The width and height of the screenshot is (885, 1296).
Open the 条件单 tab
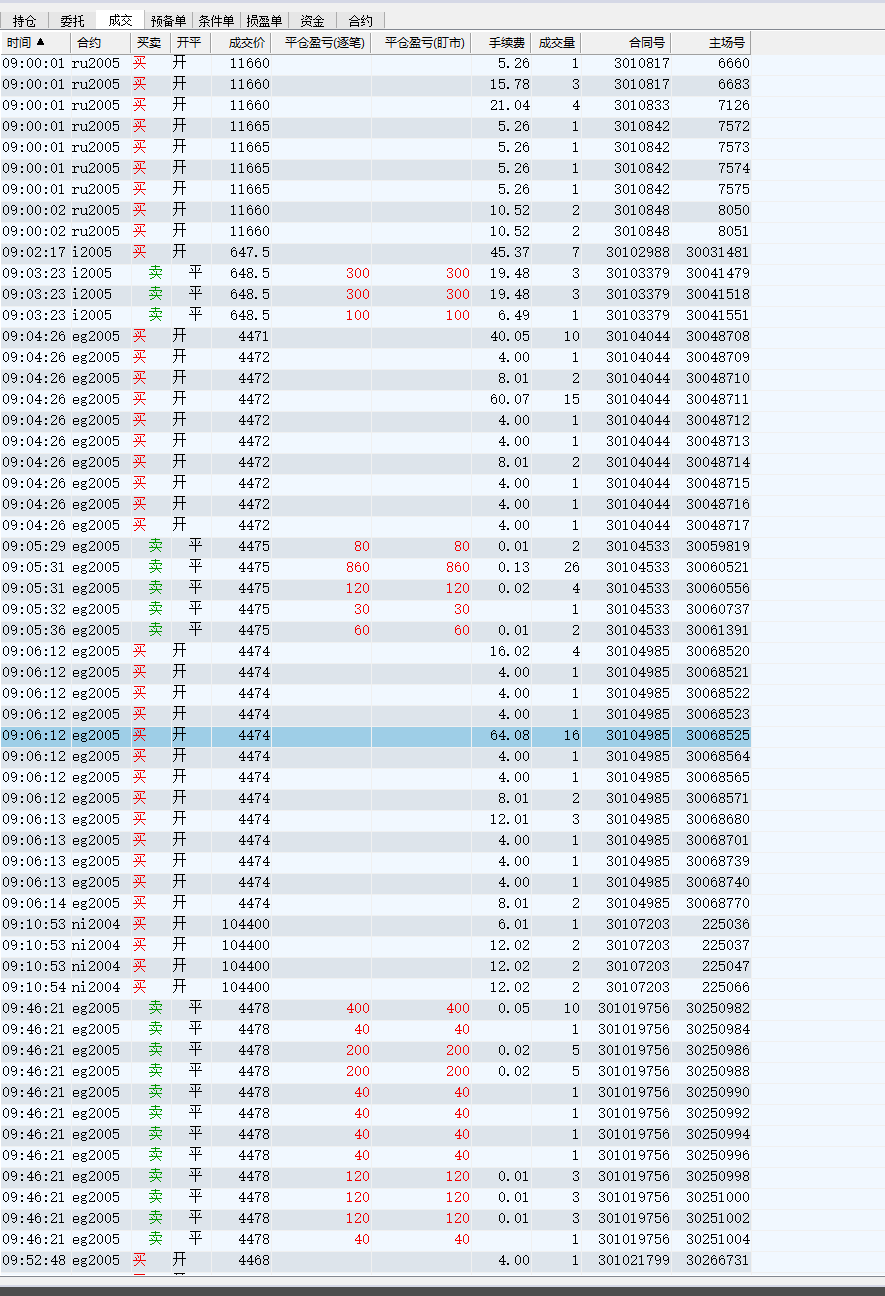pyautogui.click(x=216, y=20)
